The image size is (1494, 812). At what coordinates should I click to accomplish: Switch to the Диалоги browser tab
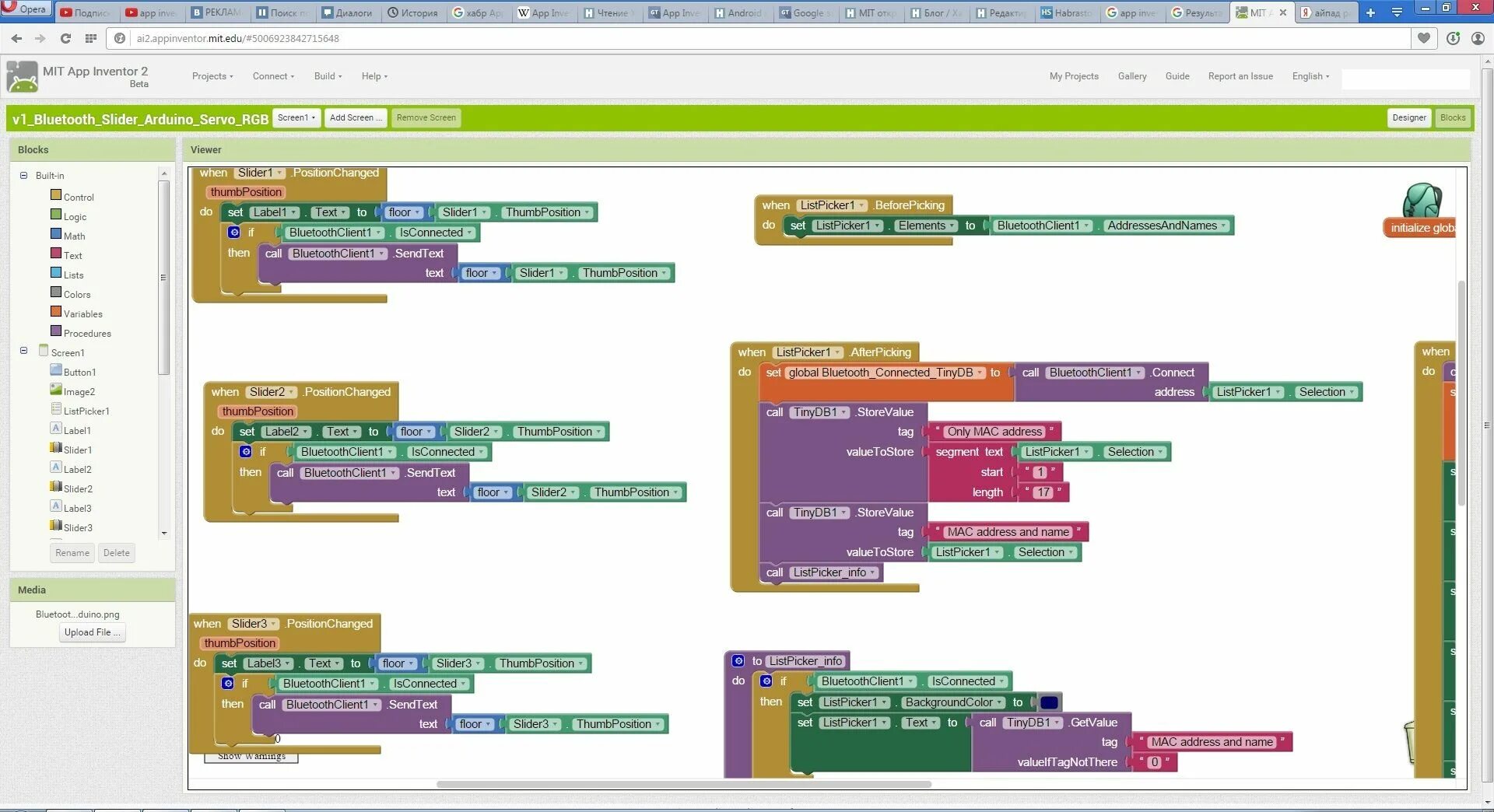tap(348, 12)
